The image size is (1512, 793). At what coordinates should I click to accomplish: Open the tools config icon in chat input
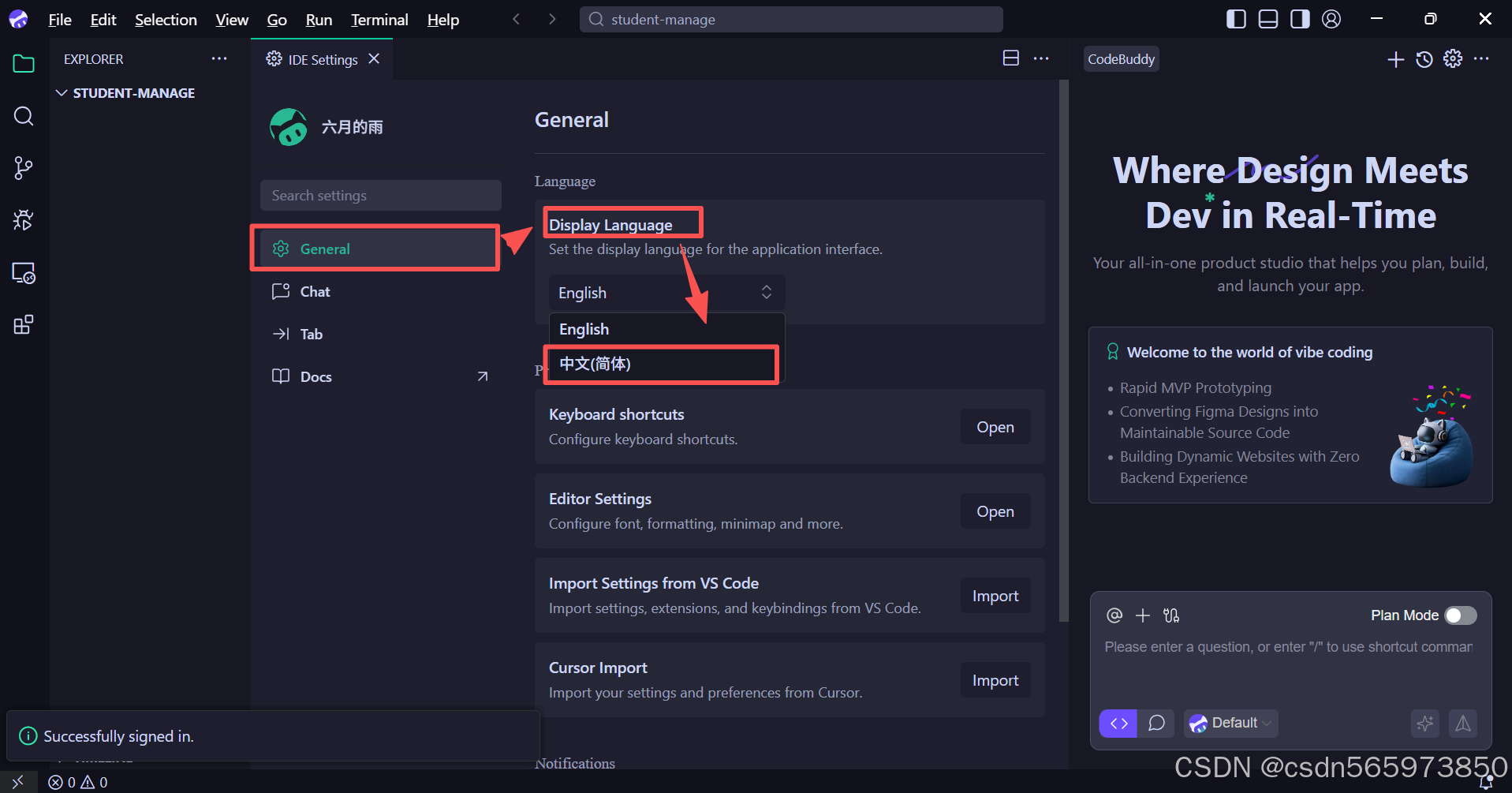click(x=1171, y=615)
